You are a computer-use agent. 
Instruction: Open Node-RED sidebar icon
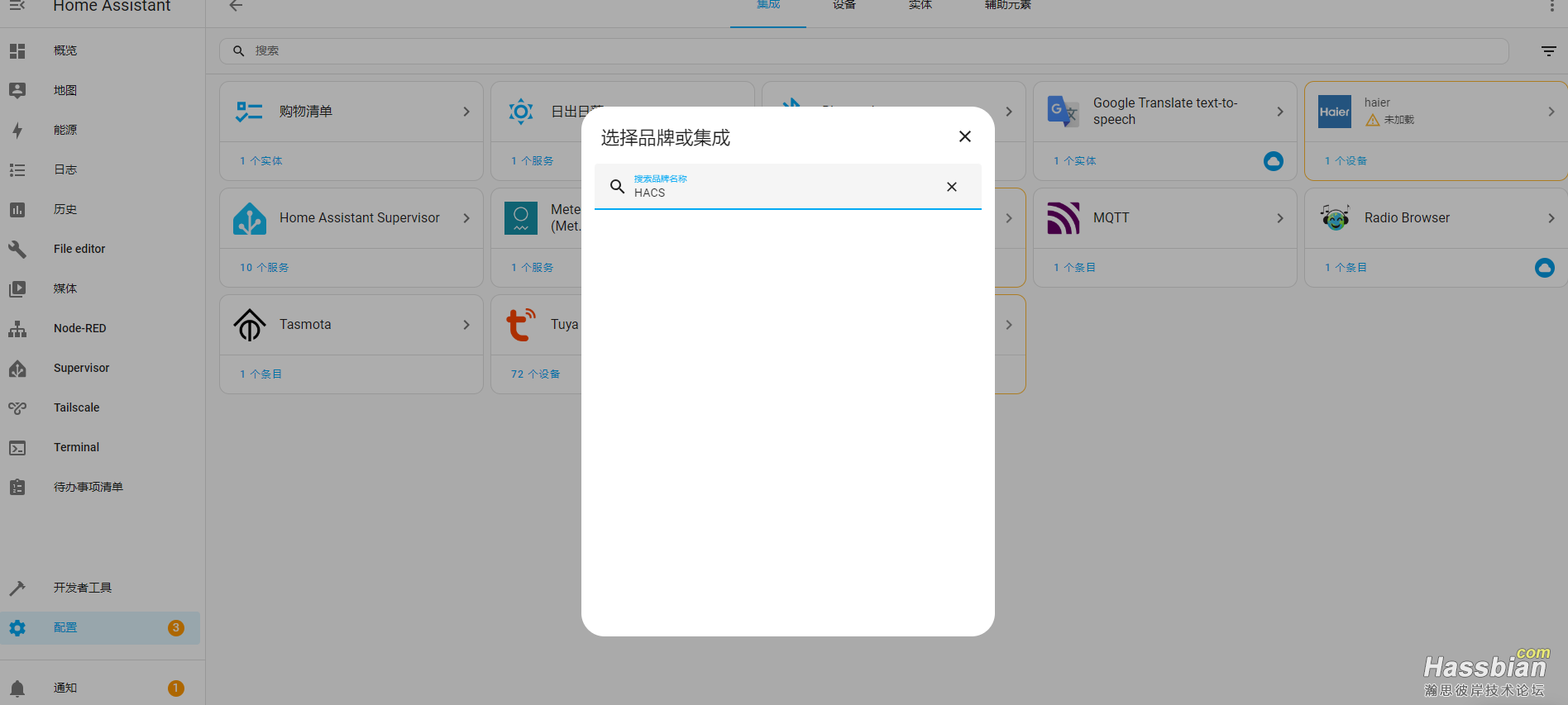click(x=17, y=329)
